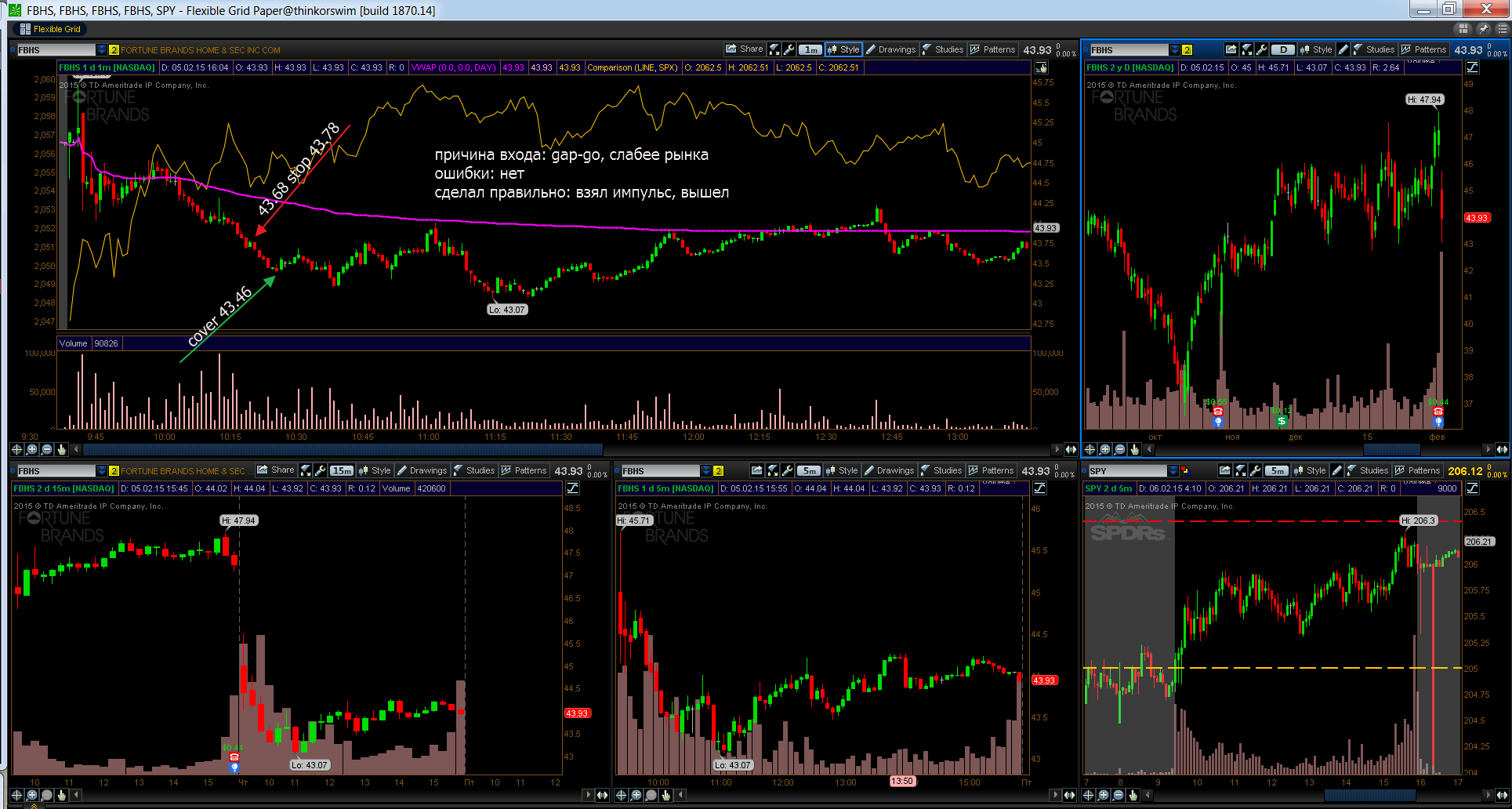
Task: Open wrench chart settings in 1m chart toolbar
Action: point(789,49)
